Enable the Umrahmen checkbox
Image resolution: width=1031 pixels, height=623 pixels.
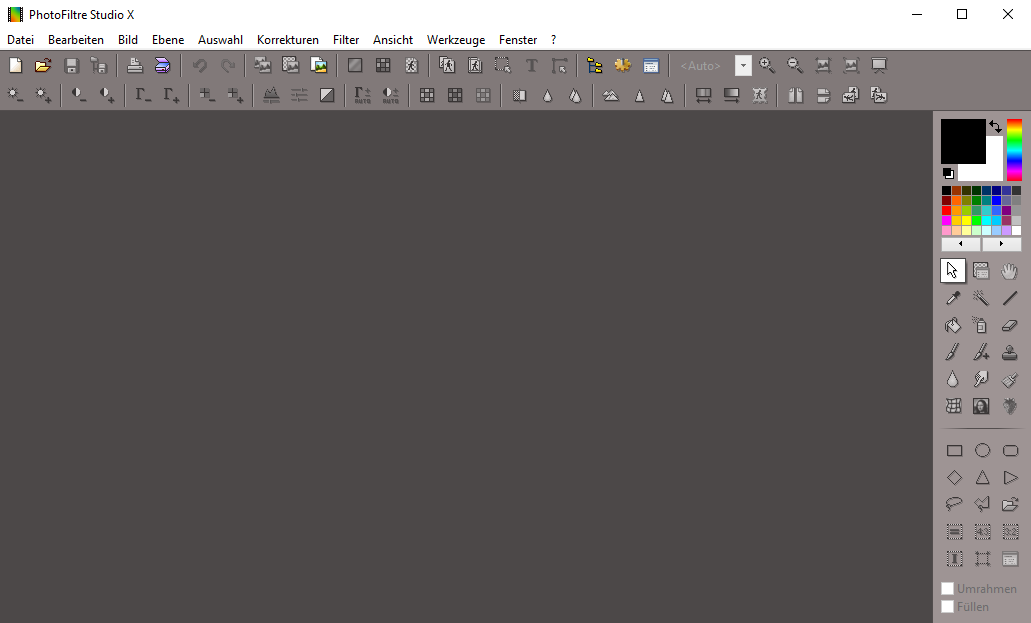click(x=947, y=589)
